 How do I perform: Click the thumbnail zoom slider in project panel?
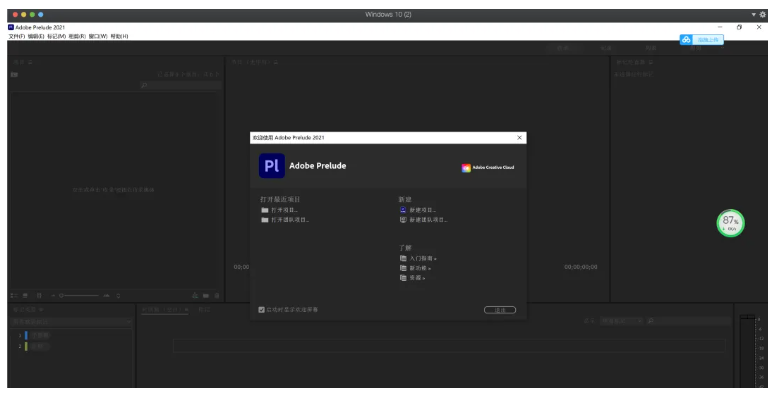(79, 295)
